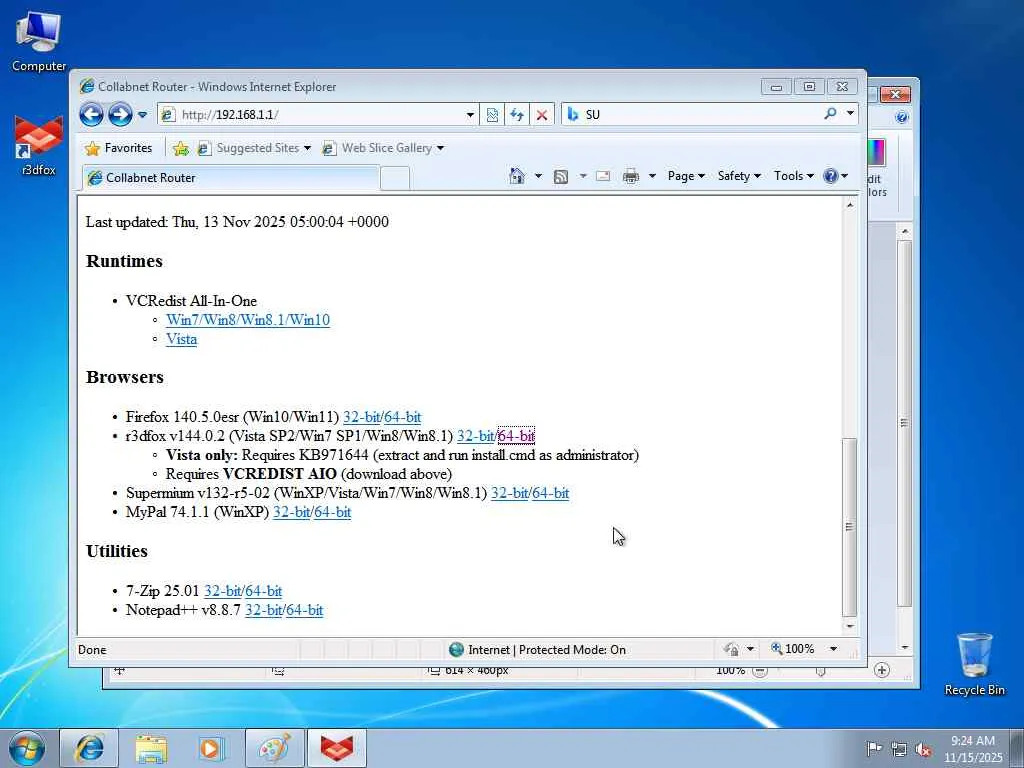Screen dimensions: 1024x768
Task: Open Windows Explorer from the taskbar
Action: coord(151,748)
